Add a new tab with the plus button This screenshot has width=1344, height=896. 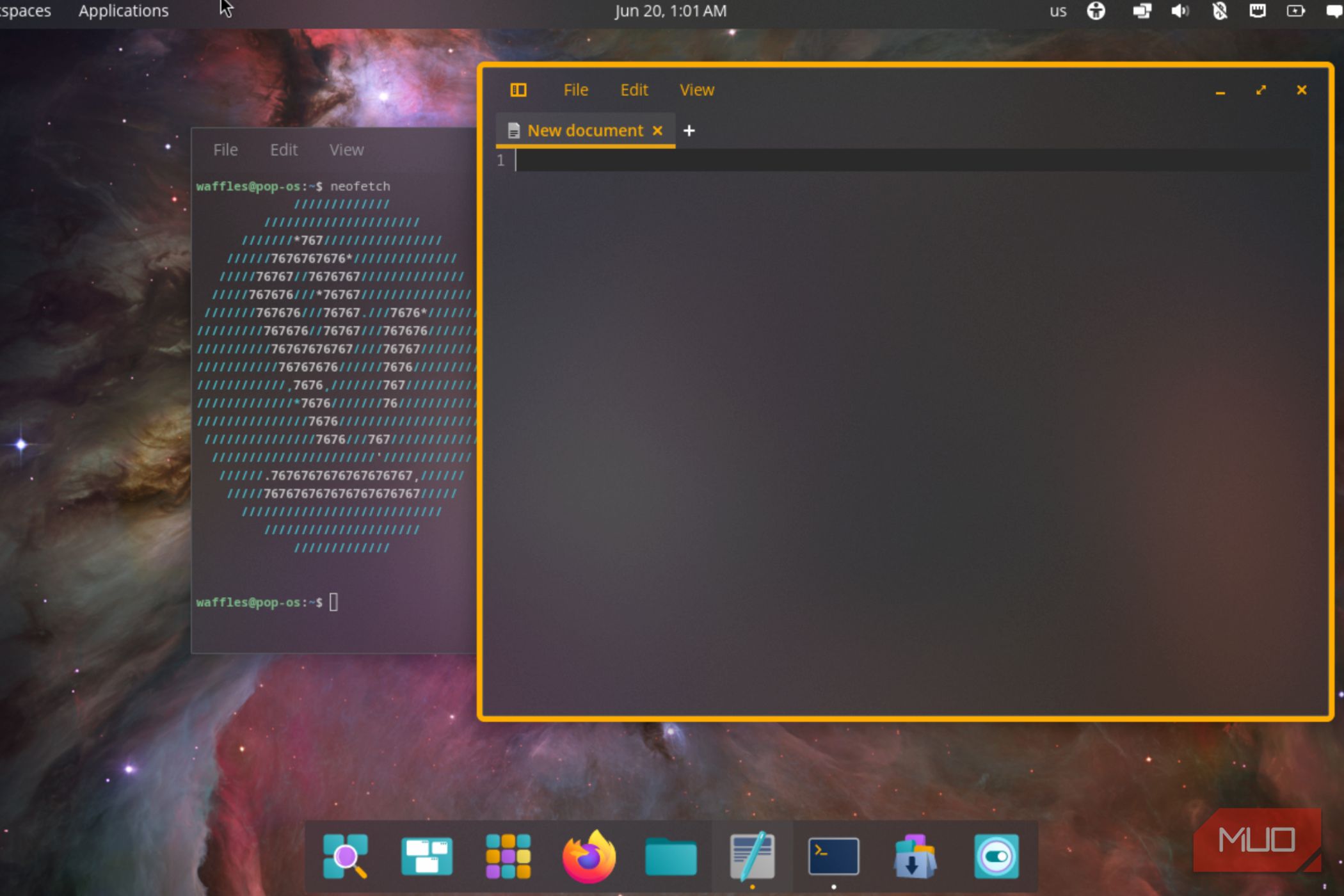[689, 131]
